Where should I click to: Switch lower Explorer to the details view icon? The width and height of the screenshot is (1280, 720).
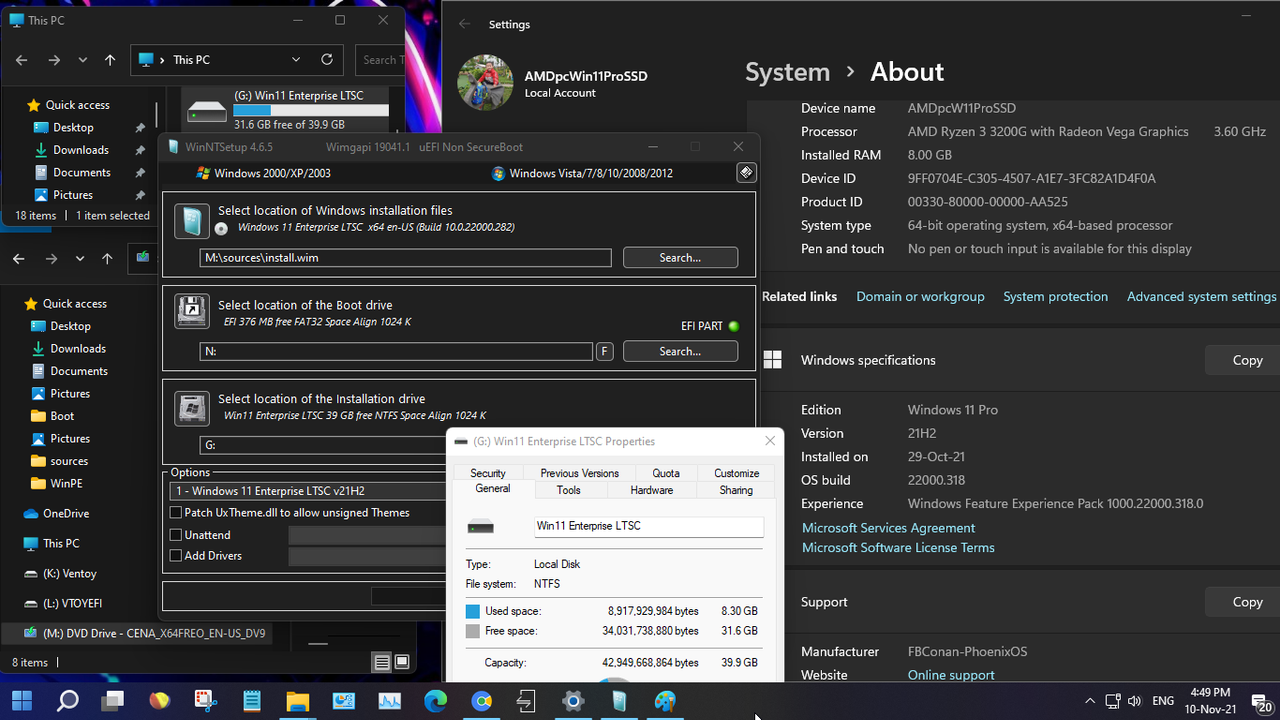[382, 662]
